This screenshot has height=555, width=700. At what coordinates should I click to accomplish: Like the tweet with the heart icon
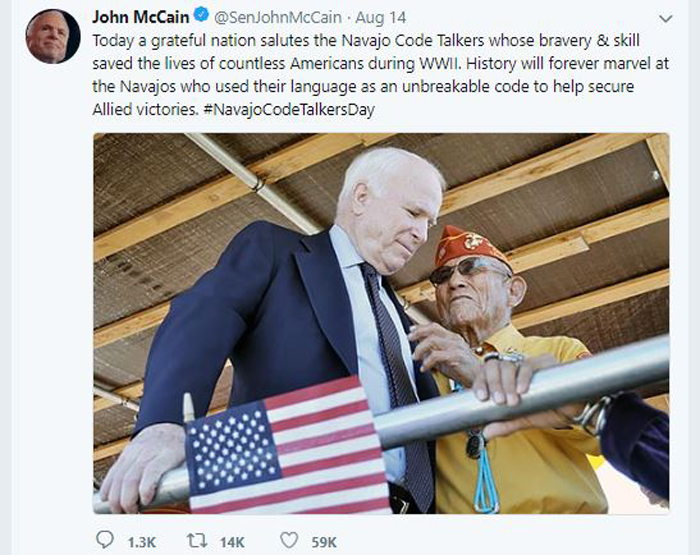(289, 540)
